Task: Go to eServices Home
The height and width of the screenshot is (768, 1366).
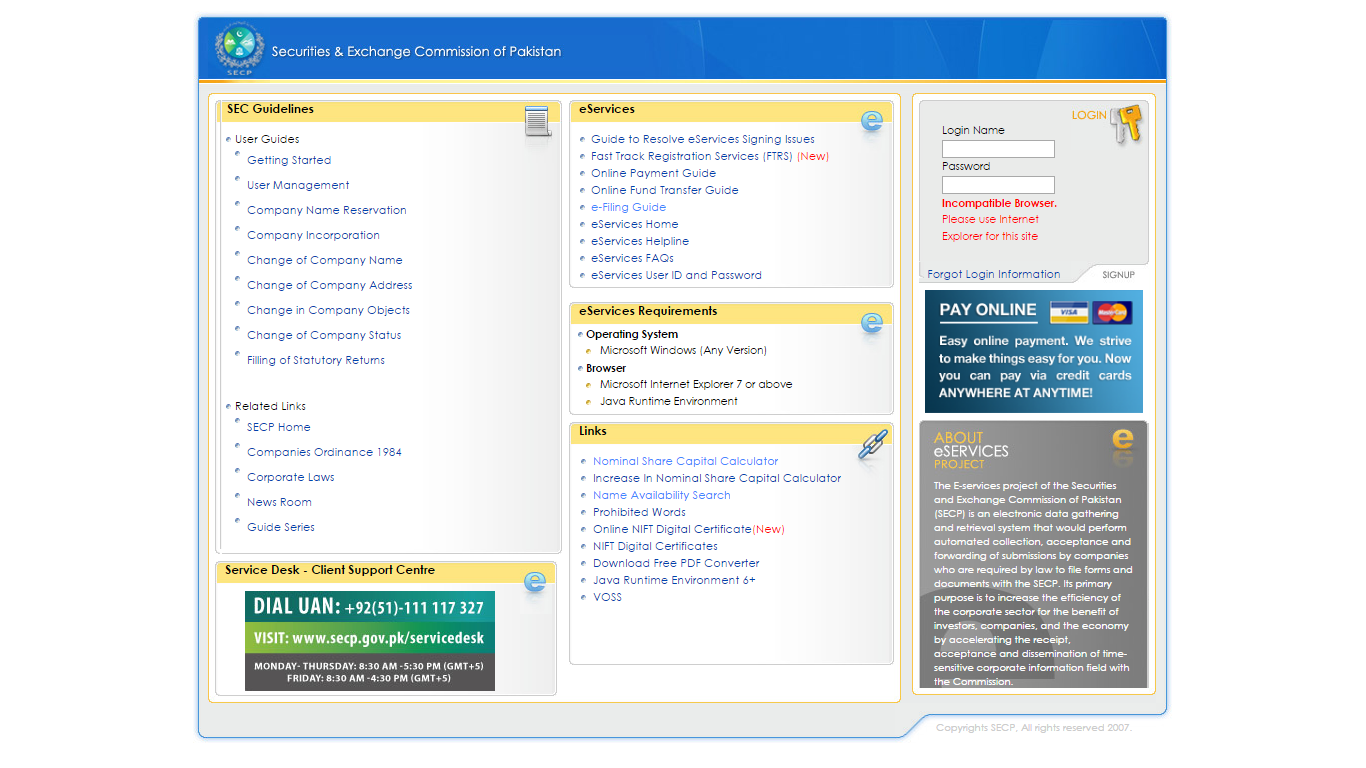Action: (634, 224)
